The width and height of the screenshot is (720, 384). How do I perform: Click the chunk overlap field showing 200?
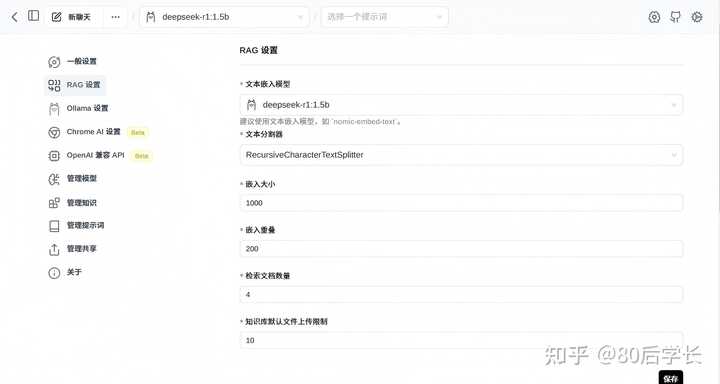coord(461,248)
